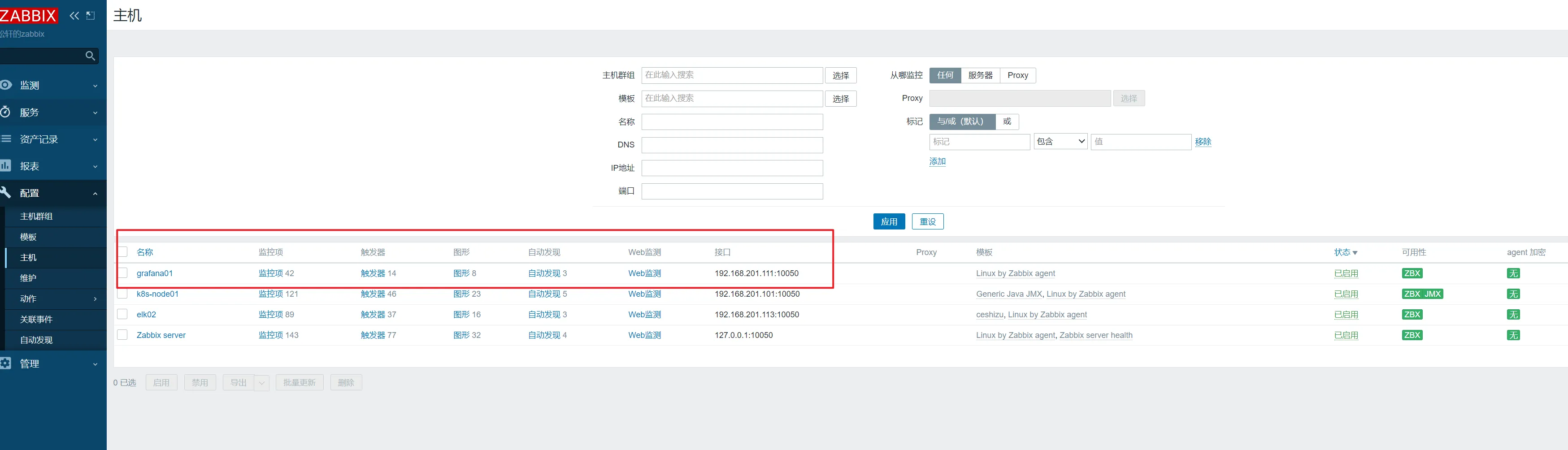Expand the 动作 submenu arrow

(95, 299)
